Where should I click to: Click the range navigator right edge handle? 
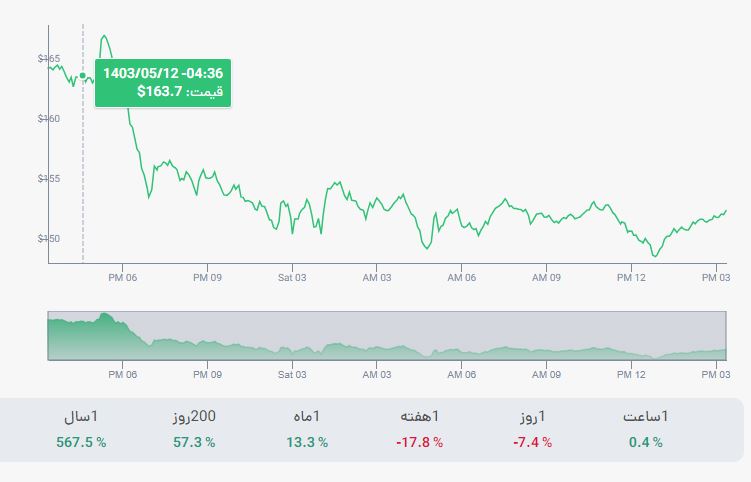coord(727,335)
